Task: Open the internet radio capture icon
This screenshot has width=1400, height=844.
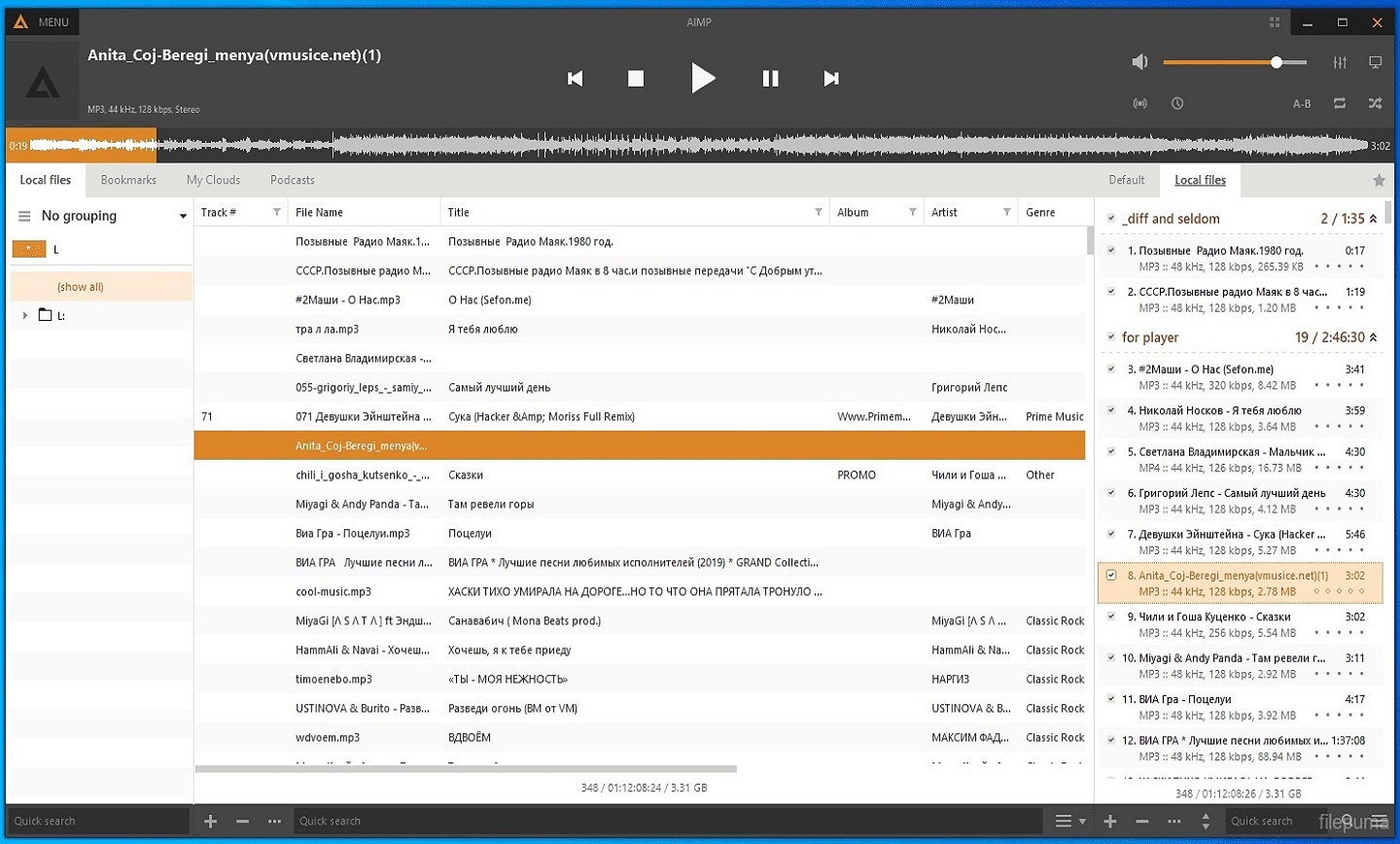Action: (x=1140, y=103)
